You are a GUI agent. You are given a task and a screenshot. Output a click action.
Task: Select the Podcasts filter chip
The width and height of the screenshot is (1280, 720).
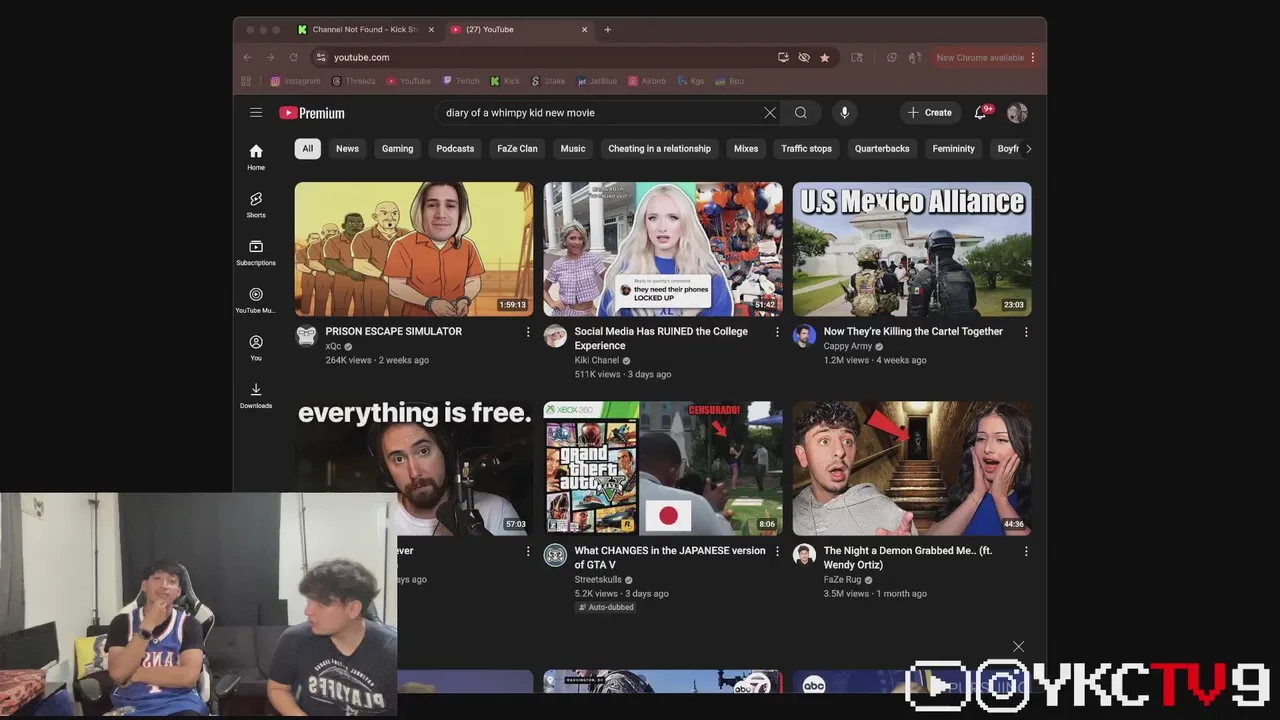[455, 149]
